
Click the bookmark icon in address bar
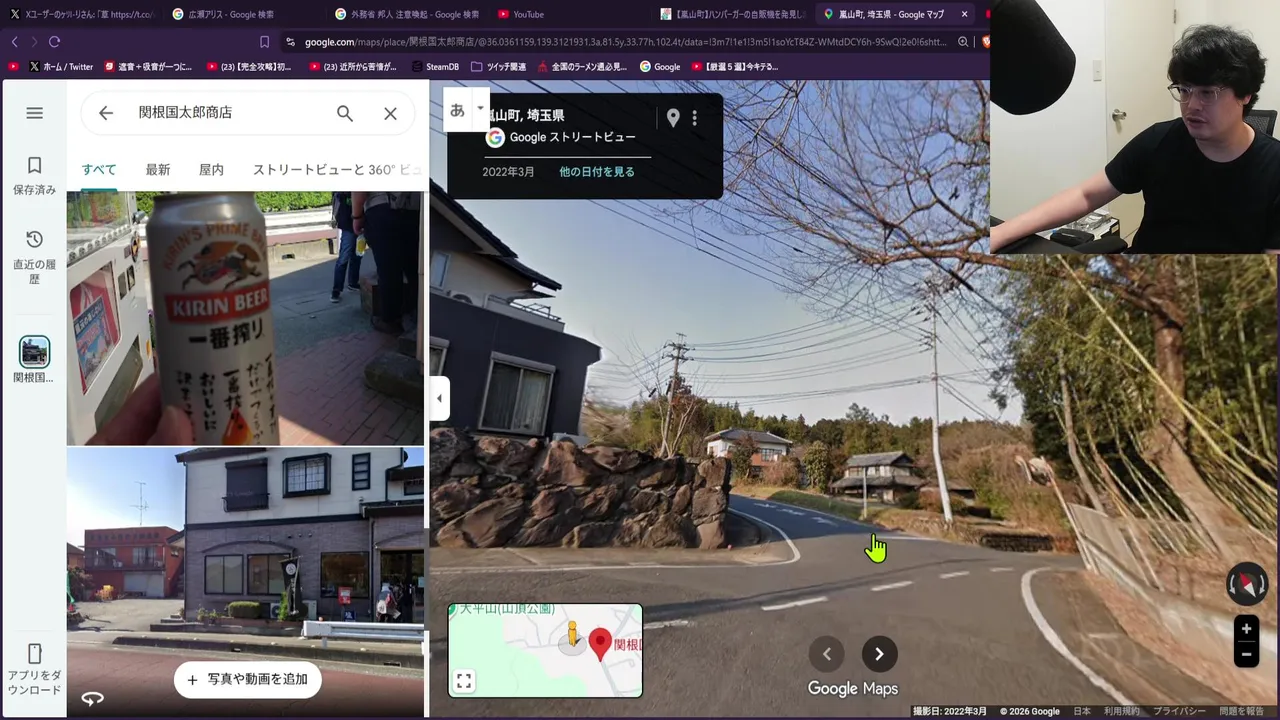point(264,42)
